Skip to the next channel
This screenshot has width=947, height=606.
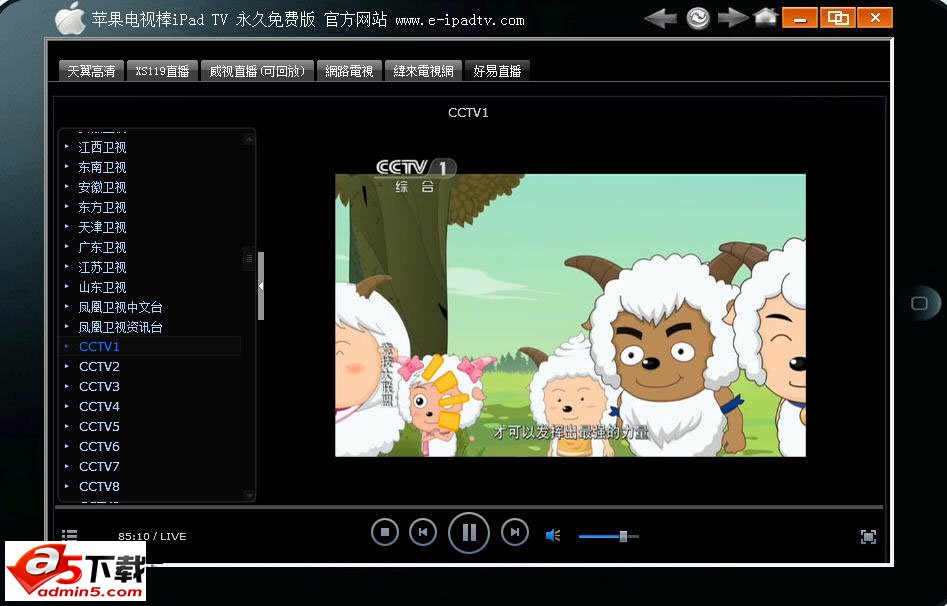pos(514,533)
